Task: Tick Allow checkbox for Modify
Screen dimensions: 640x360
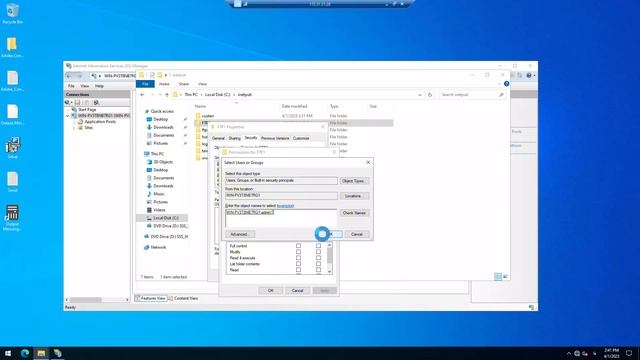Action: point(298,252)
